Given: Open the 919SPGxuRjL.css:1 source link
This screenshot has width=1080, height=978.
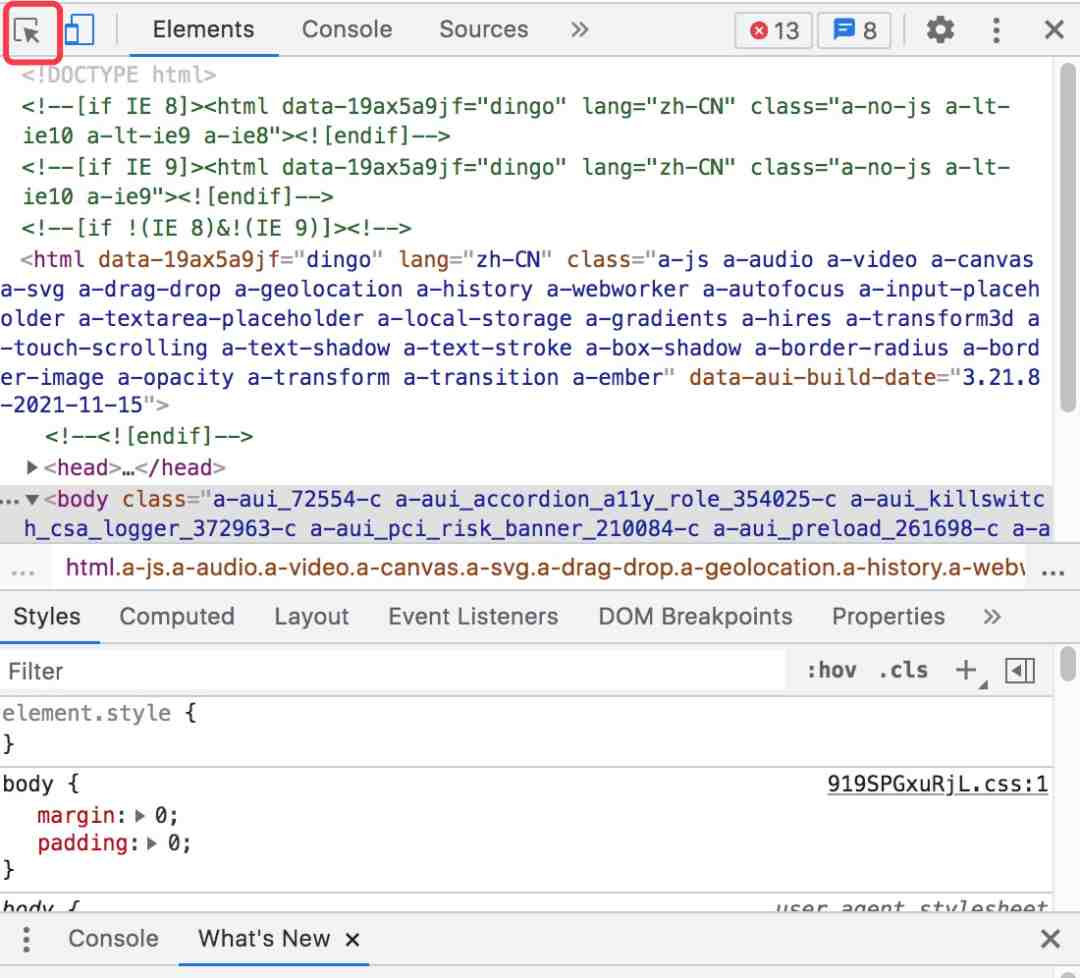Looking at the screenshot, I should point(937,784).
